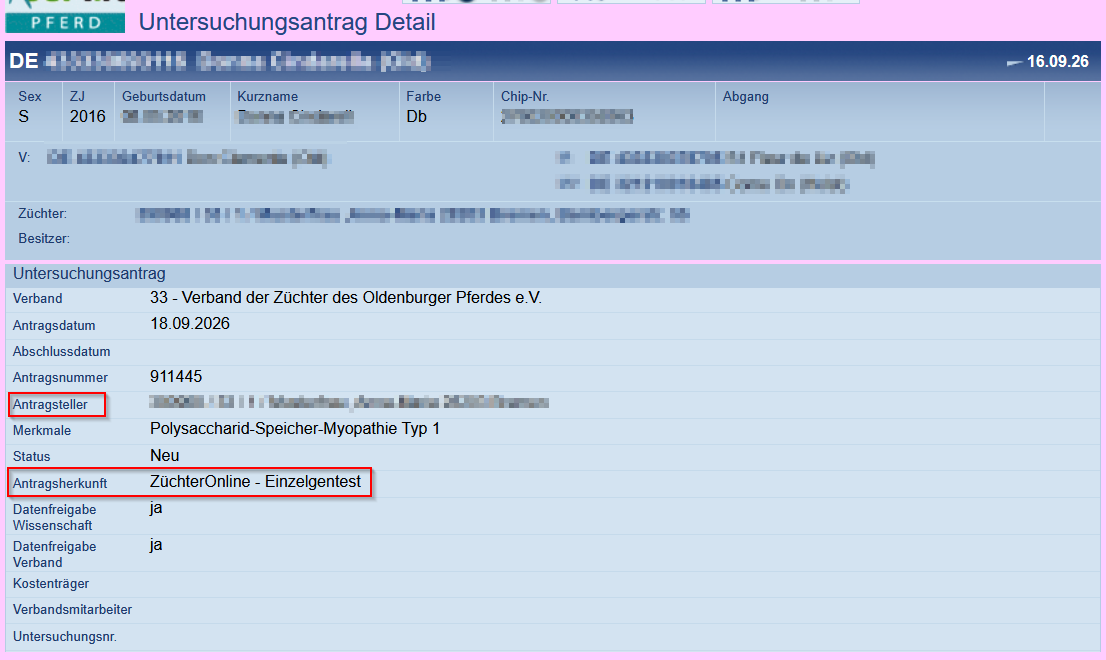Click the empty Kostenträger row
This screenshot has width=1106, height=660.
click(553, 584)
